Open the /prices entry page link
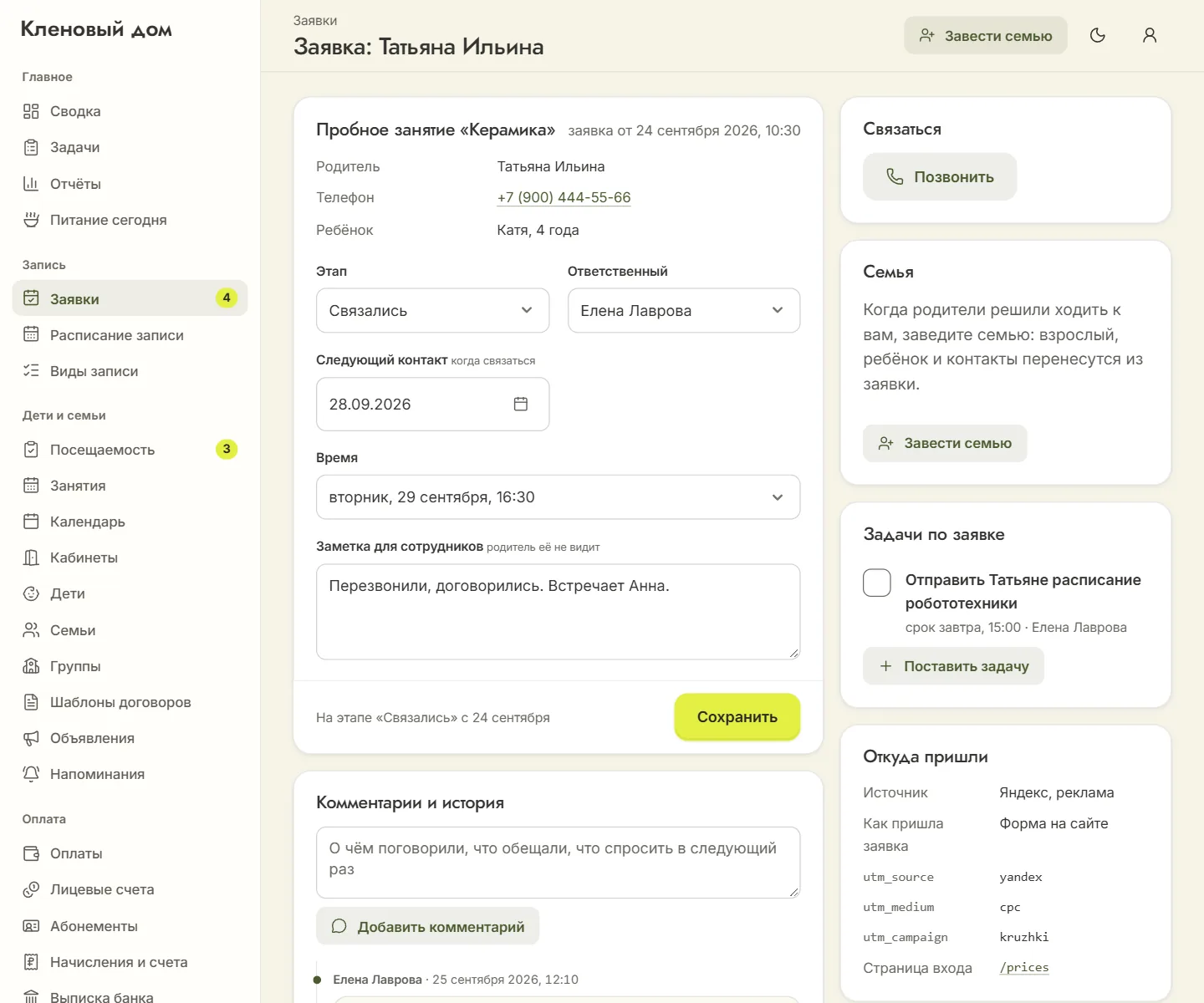Image resolution: width=1204 pixels, height=1003 pixels. pos(1024,967)
